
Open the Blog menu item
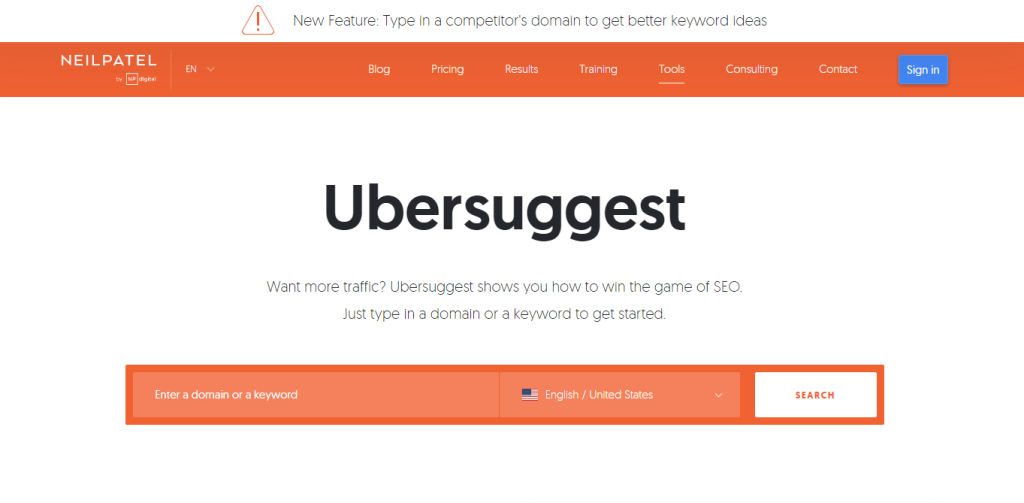pos(379,69)
